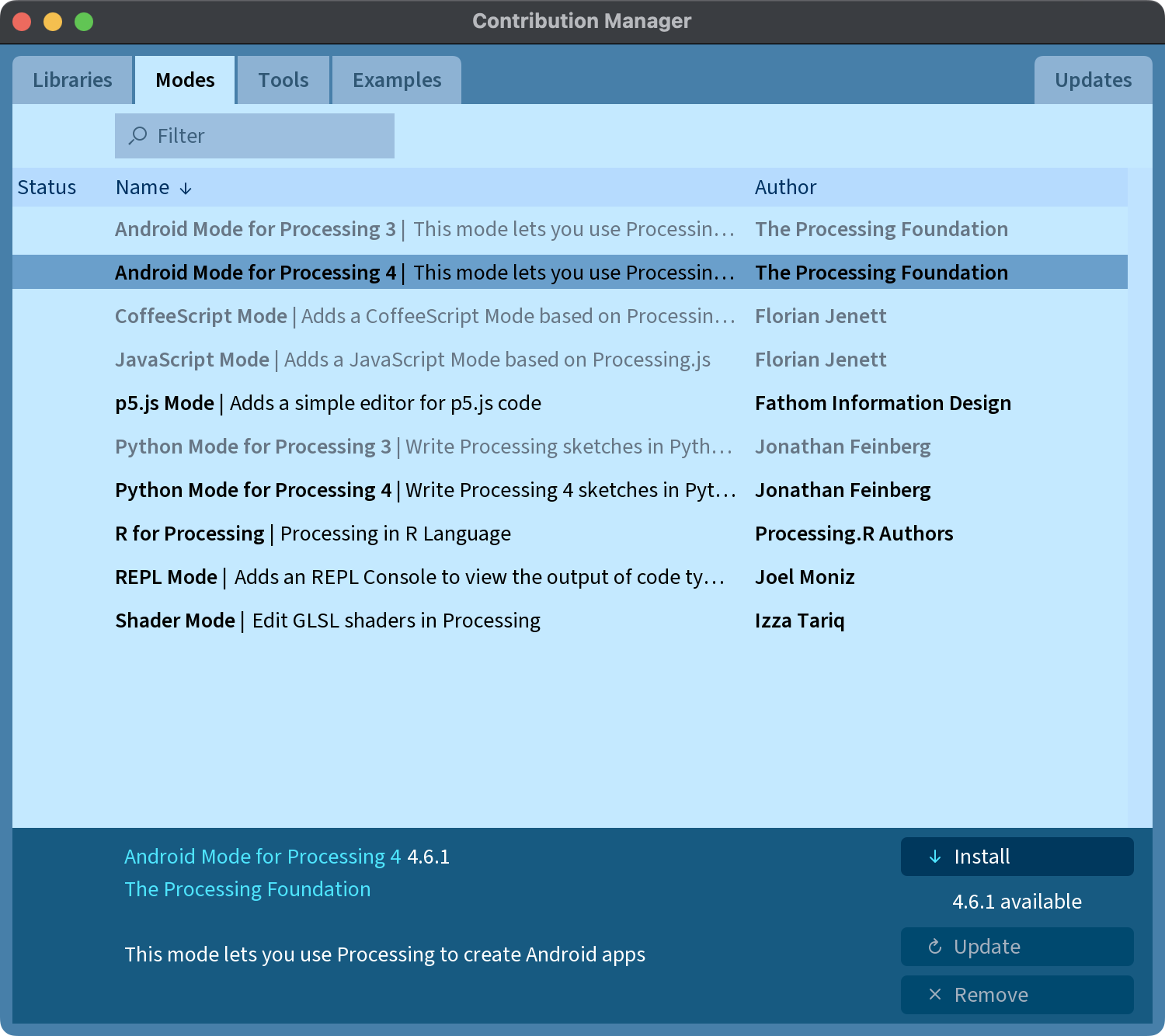Select the JavaScript Mode row
The image size is (1165, 1036).
point(570,360)
